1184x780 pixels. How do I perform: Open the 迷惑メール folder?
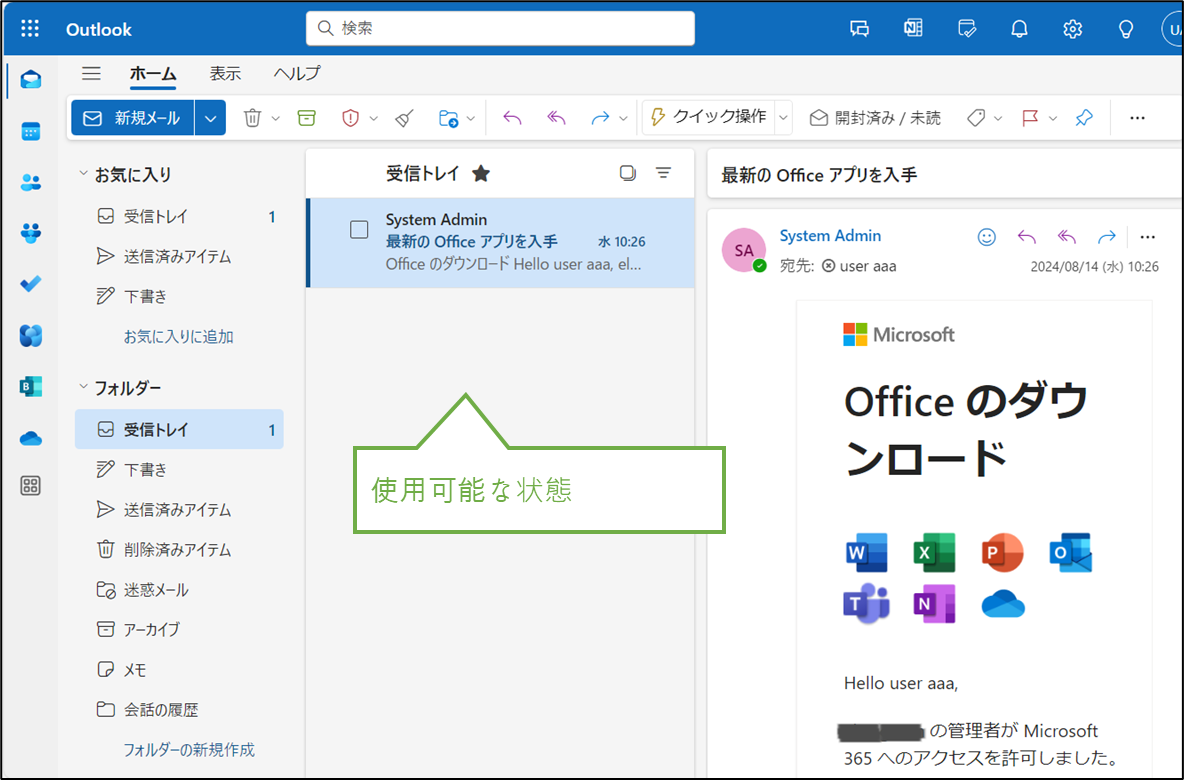click(x=179, y=590)
